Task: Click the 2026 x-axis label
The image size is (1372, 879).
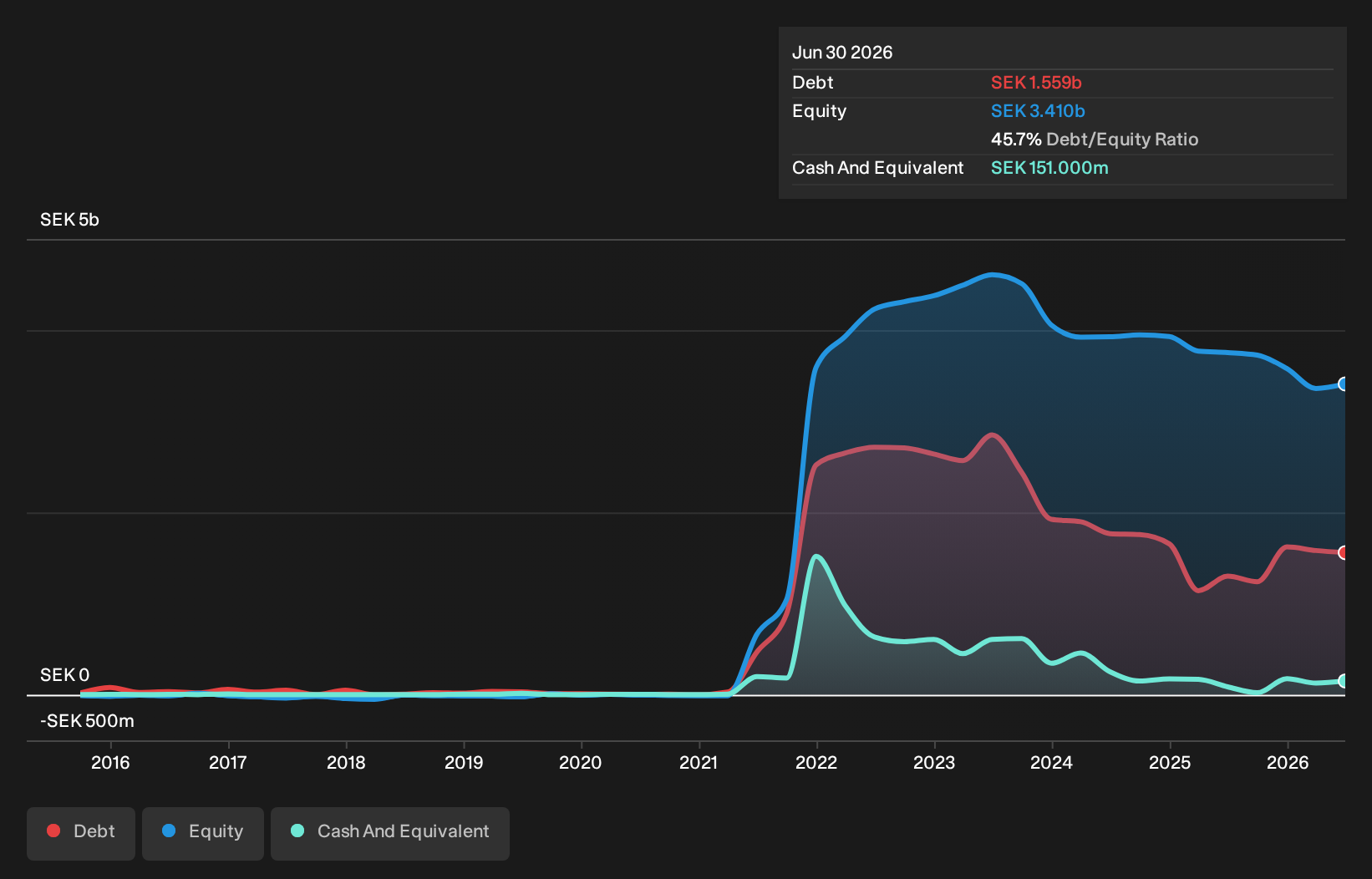Action: [1288, 762]
